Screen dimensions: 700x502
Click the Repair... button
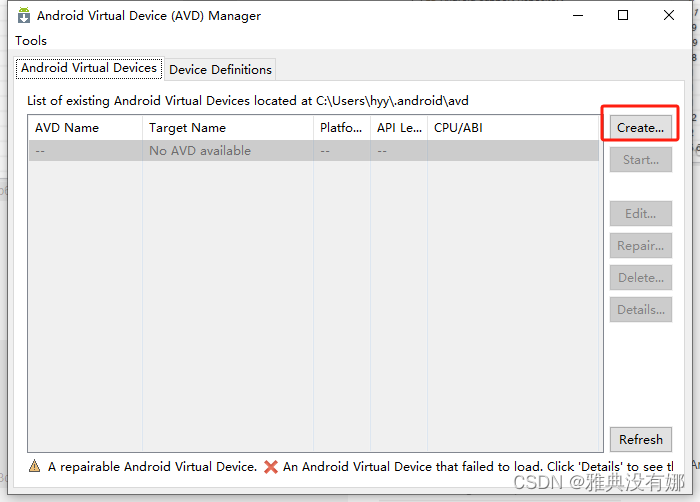coord(641,246)
